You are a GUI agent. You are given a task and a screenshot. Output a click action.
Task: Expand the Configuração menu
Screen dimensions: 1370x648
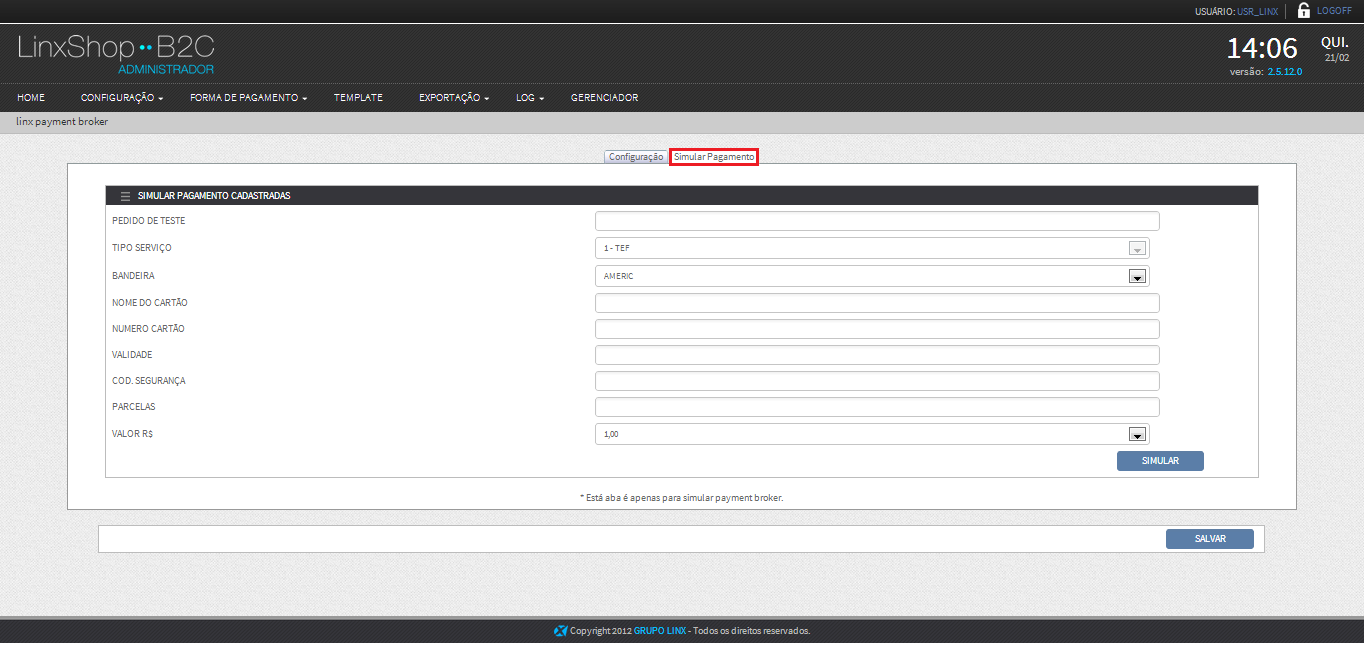(121, 98)
